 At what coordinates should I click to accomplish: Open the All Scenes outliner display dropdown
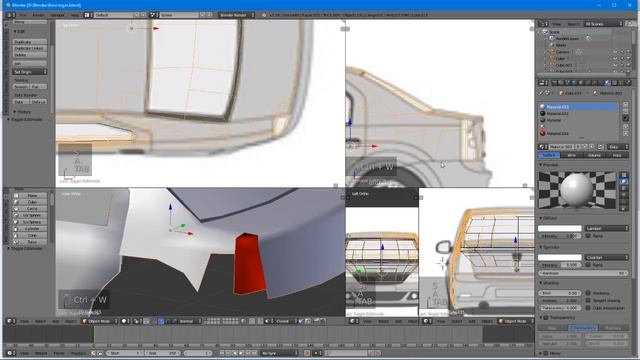point(603,24)
